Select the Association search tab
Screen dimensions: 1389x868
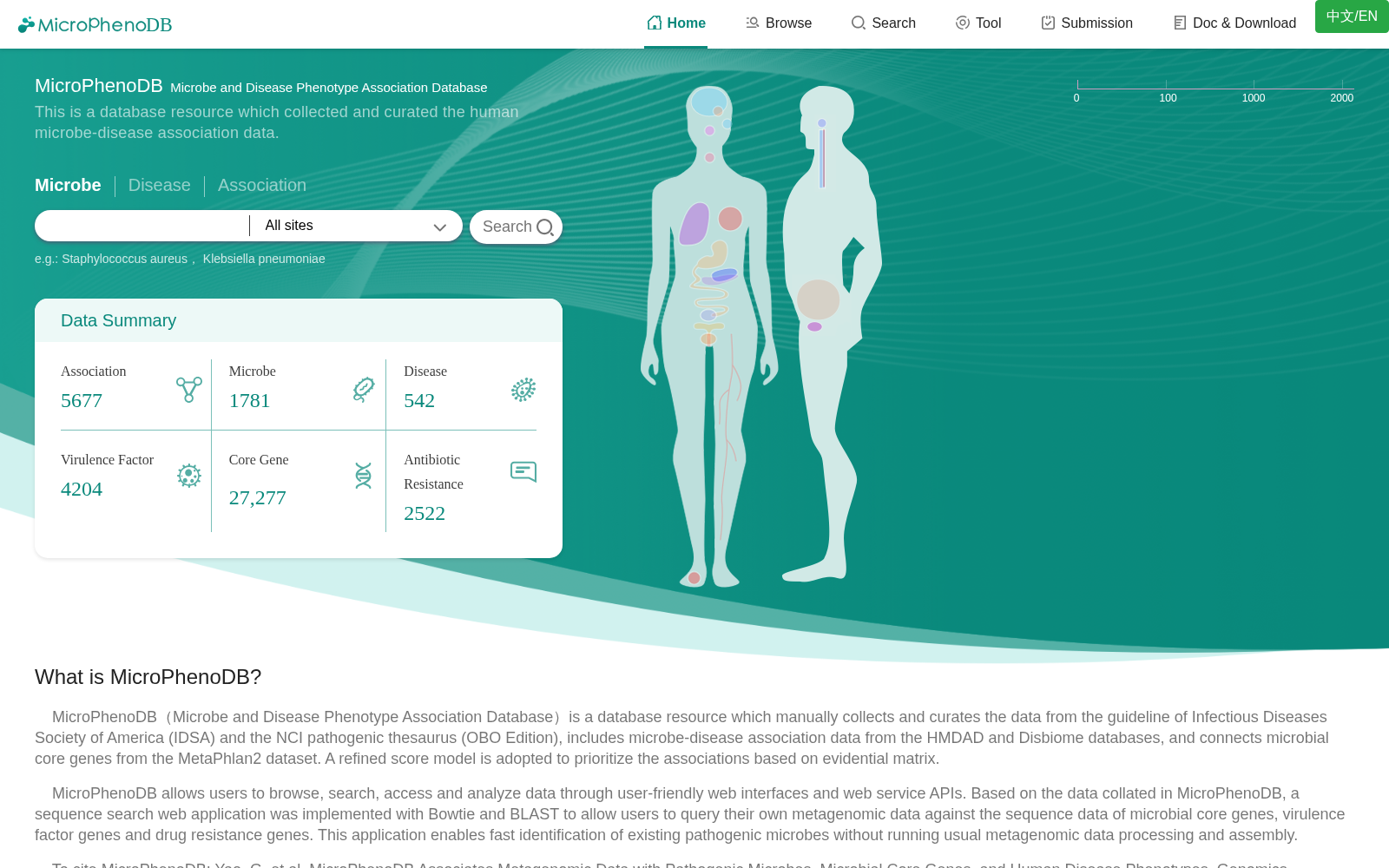pyautogui.click(x=261, y=185)
